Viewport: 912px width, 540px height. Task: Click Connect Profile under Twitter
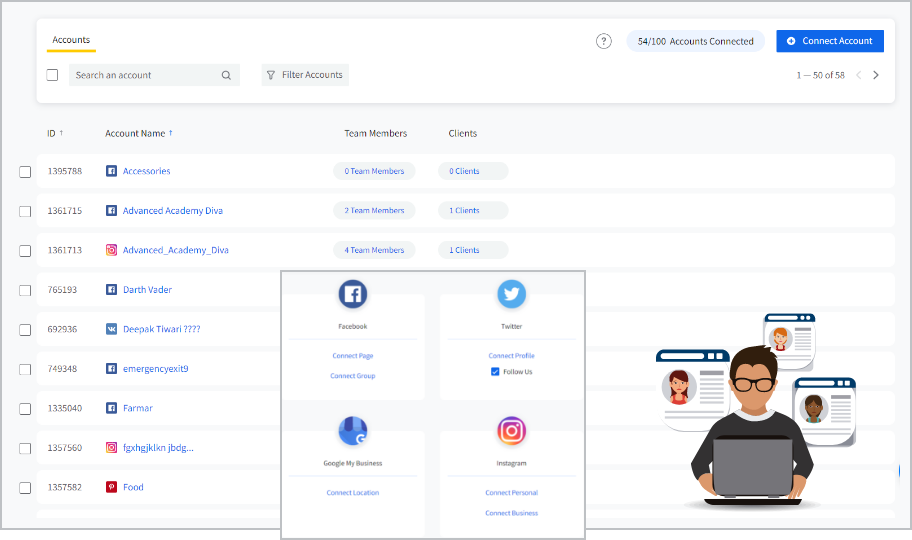(512, 356)
